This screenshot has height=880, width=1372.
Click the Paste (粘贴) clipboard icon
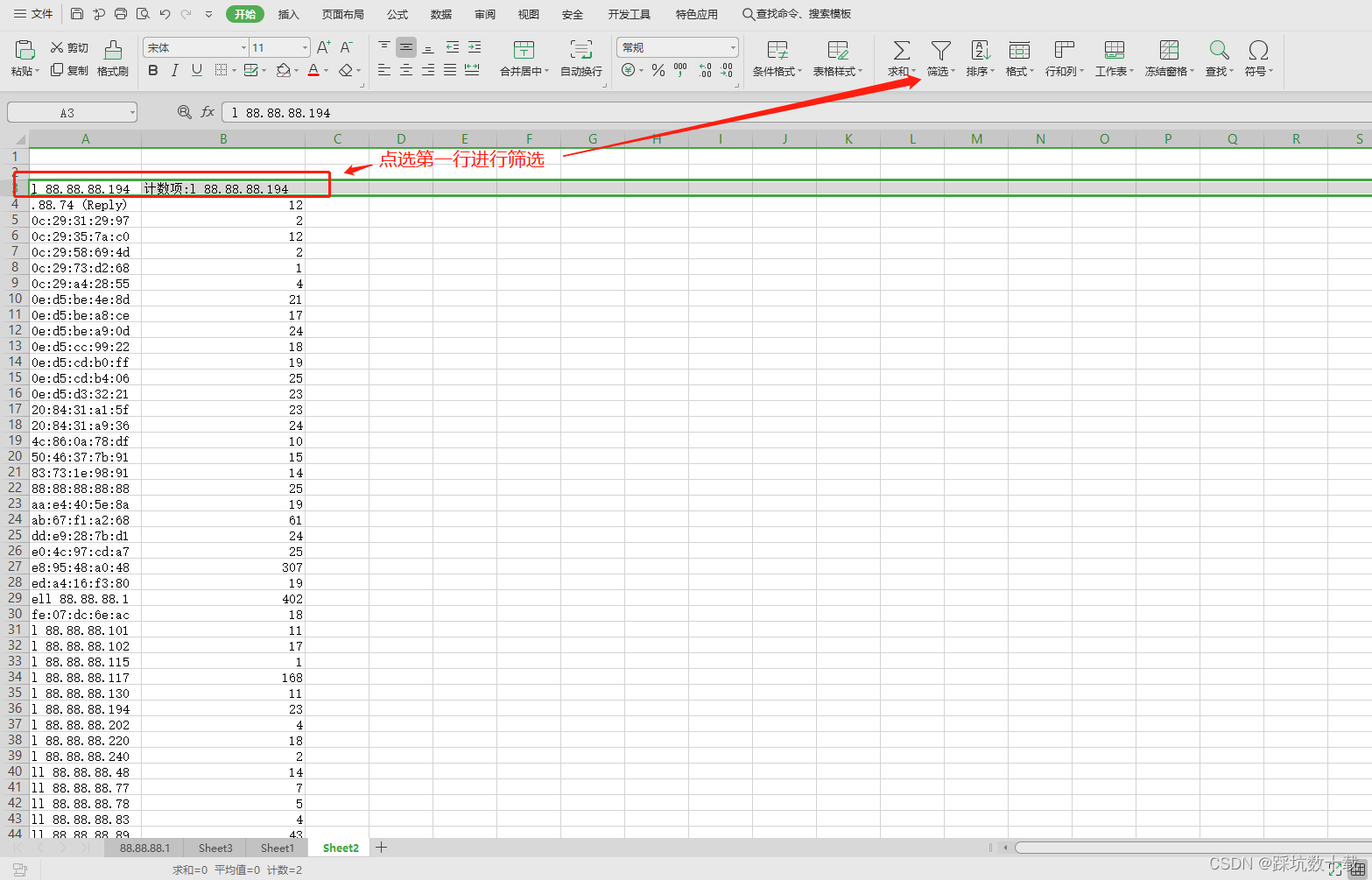click(25, 50)
